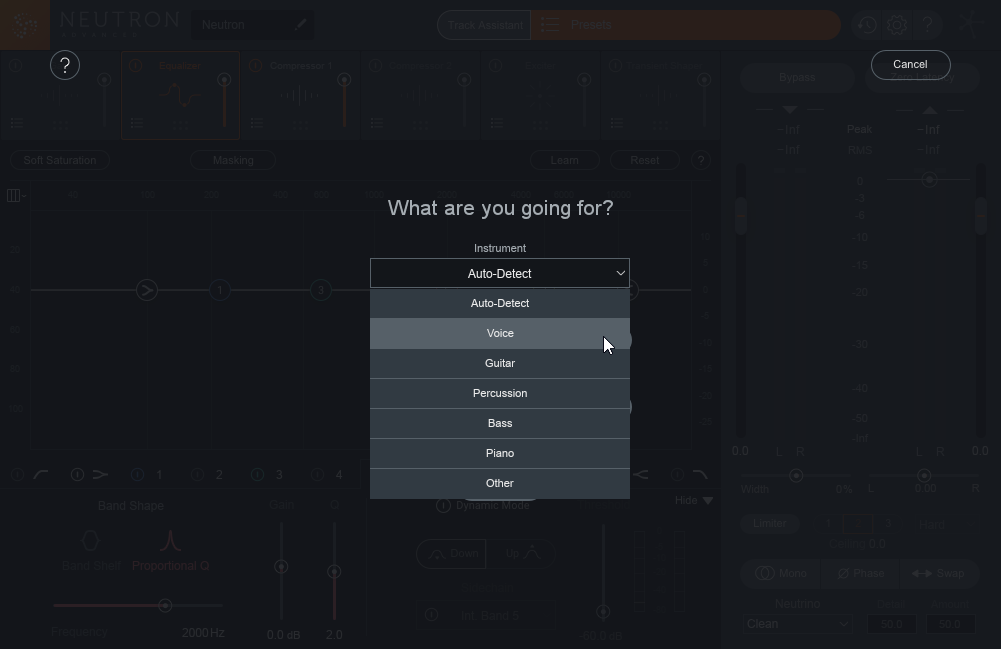Click the Neutrino Amount value field

[x=949, y=623]
